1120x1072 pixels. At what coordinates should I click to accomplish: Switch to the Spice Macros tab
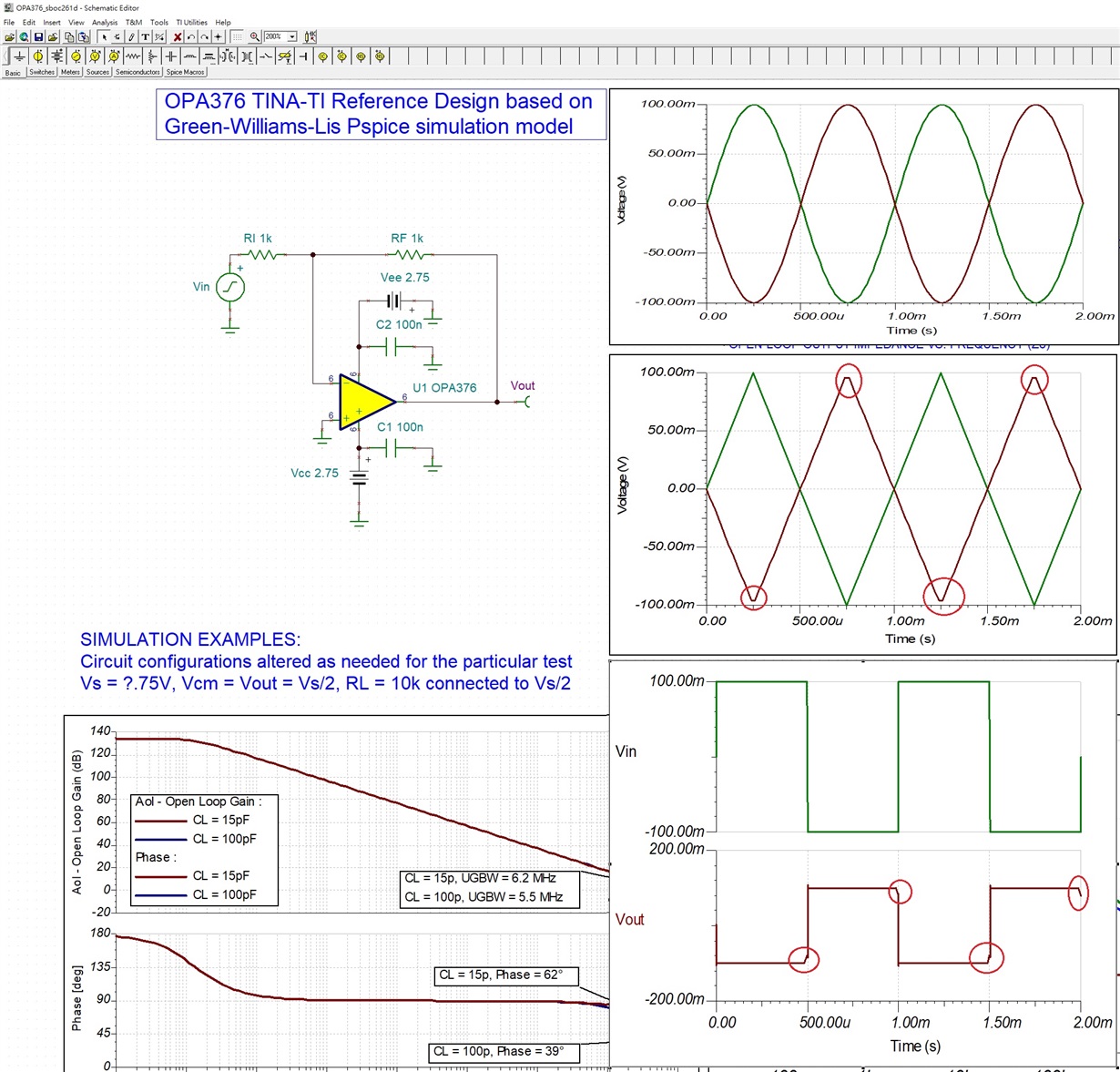click(185, 72)
